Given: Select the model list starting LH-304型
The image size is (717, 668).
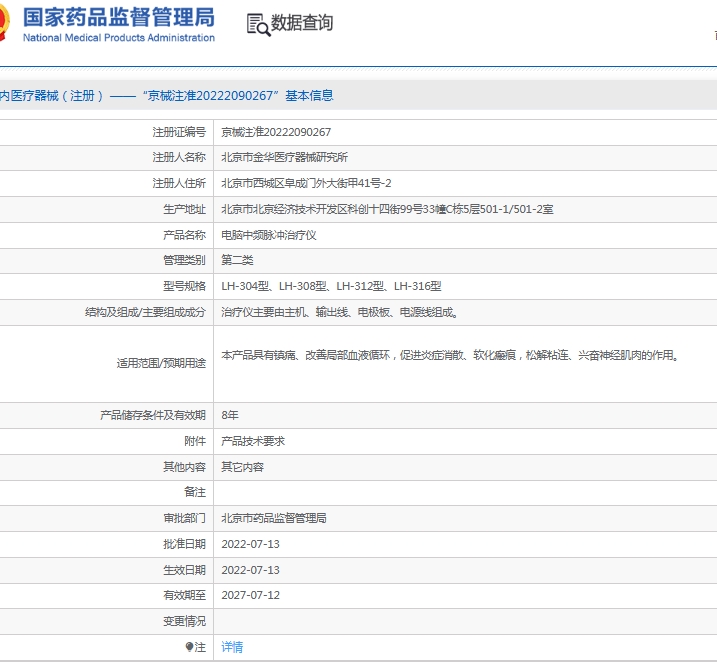Looking at the screenshot, I should coord(332,286).
